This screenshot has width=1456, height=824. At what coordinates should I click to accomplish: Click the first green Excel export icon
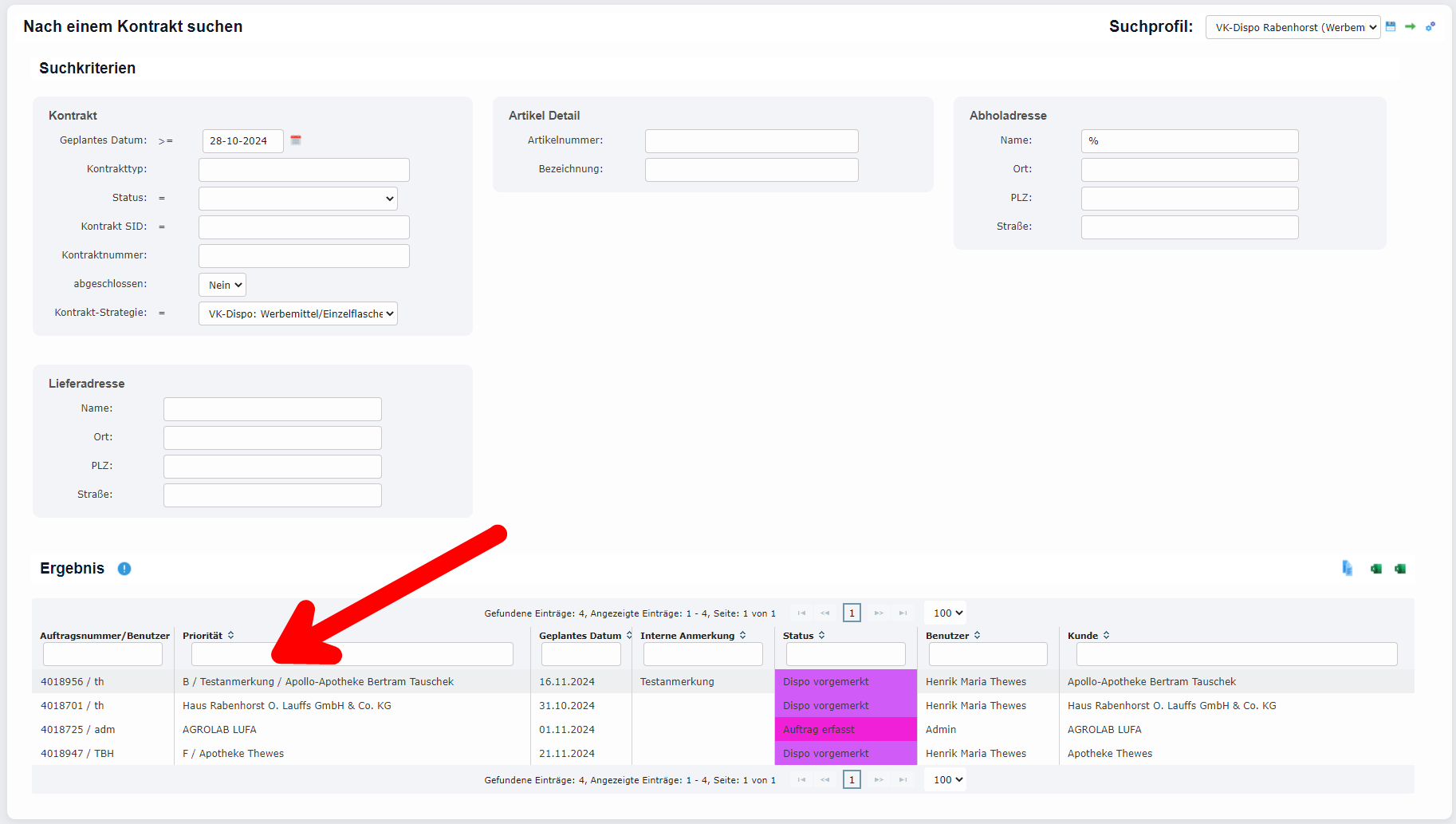tap(1375, 569)
